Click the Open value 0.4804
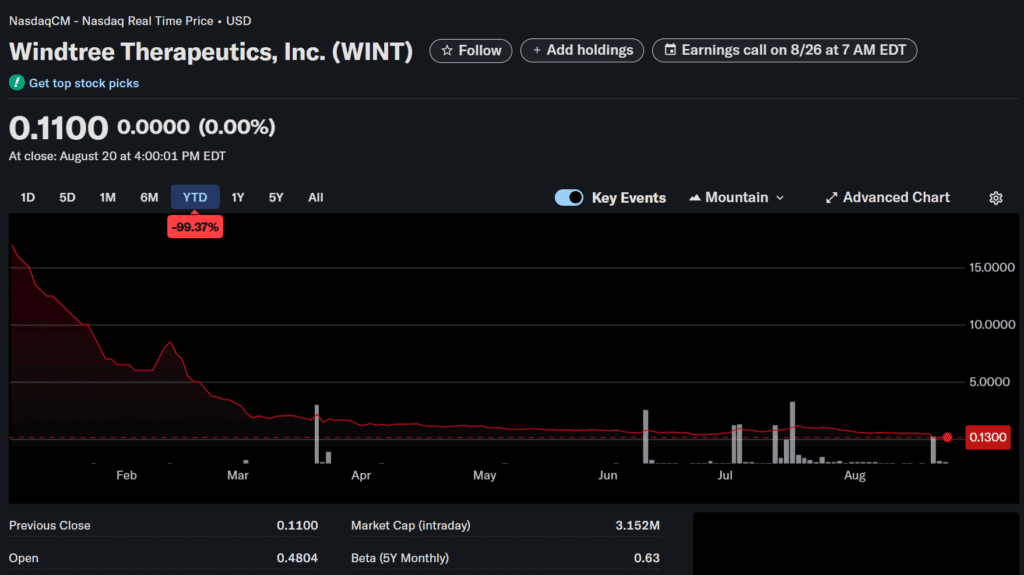Screen dimensions: 1024x575 [297, 558]
